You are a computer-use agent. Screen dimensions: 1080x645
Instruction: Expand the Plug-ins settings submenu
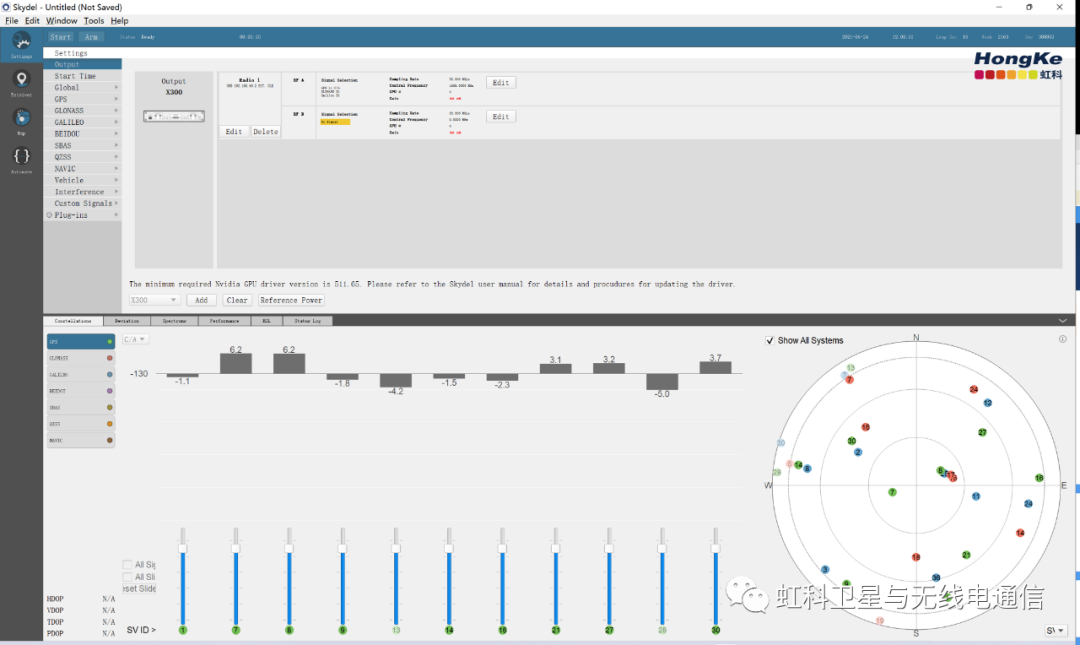tap(83, 215)
